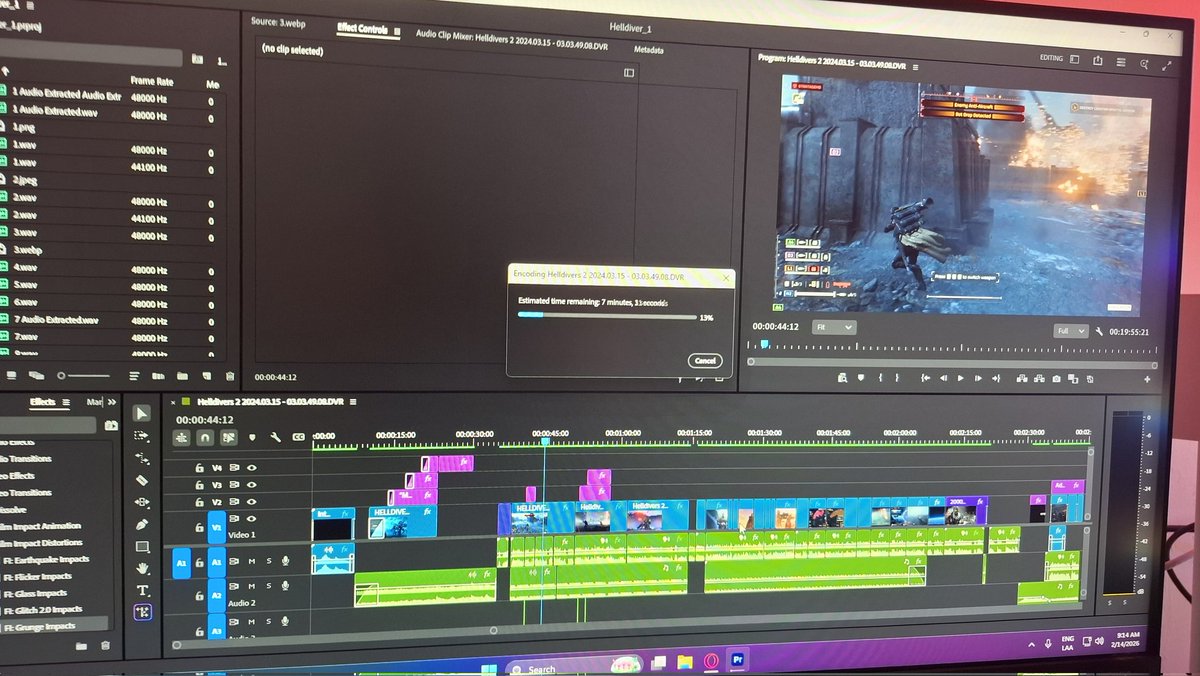Select 7 Audio Extracted.wav in Project
The width and height of the screenshot is (1200, 676).
point(55,320)
